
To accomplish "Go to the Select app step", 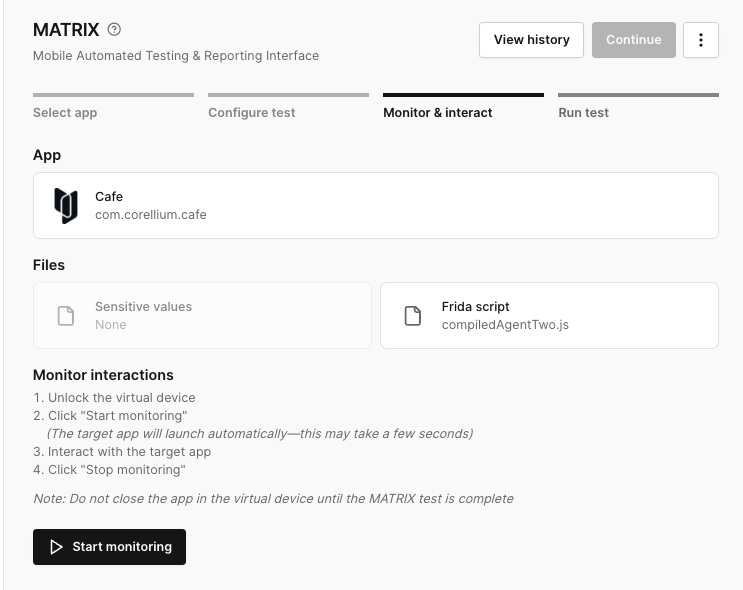I will coord(113,107).
